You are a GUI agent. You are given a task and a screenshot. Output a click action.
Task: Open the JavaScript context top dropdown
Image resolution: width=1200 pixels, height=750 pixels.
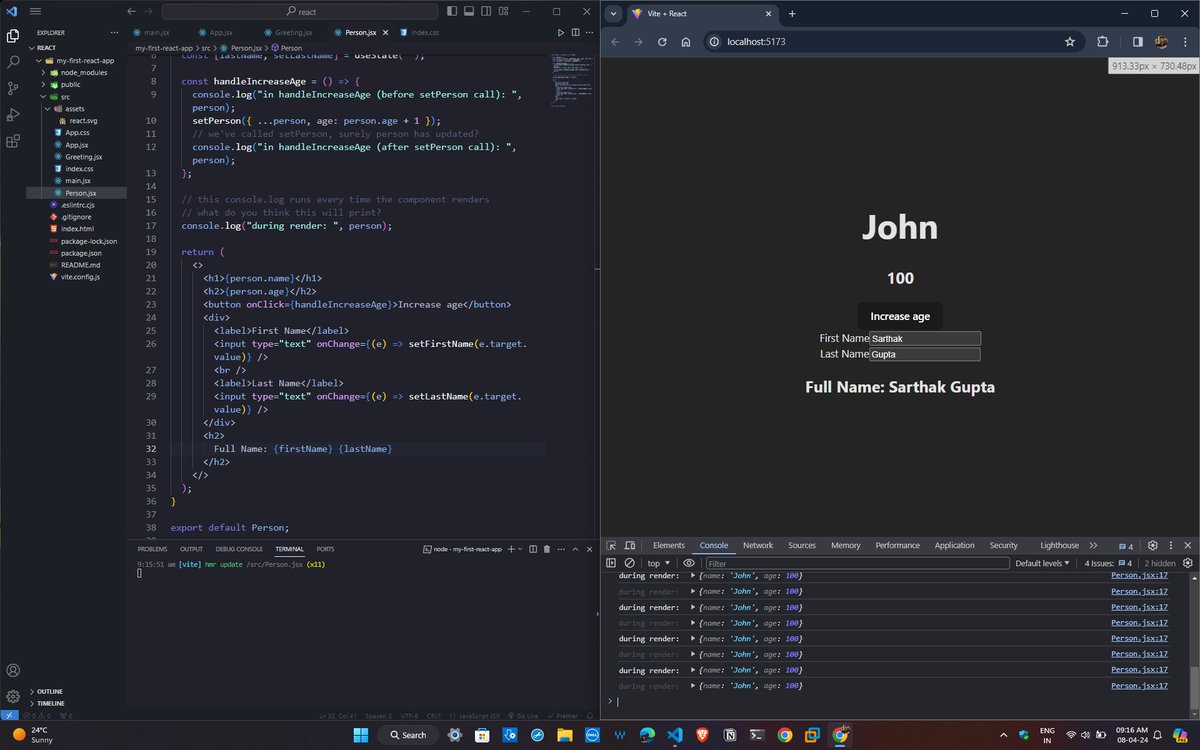tap(659, 563)
